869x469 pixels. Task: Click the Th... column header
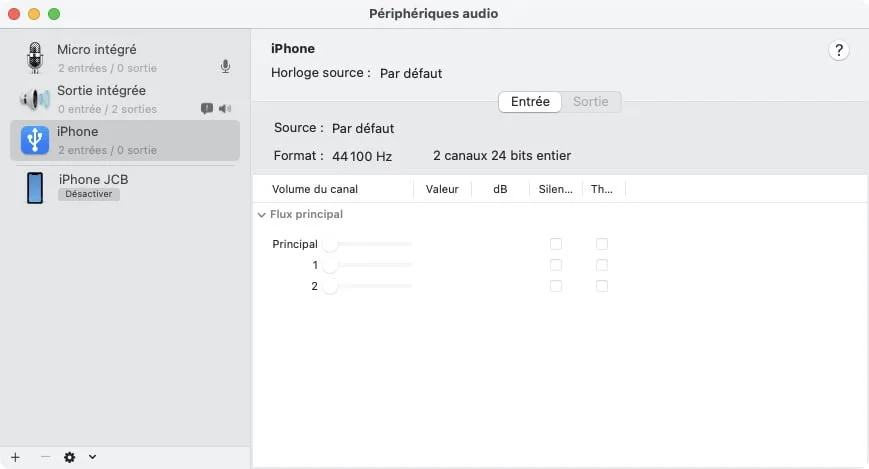pos(602,189)
